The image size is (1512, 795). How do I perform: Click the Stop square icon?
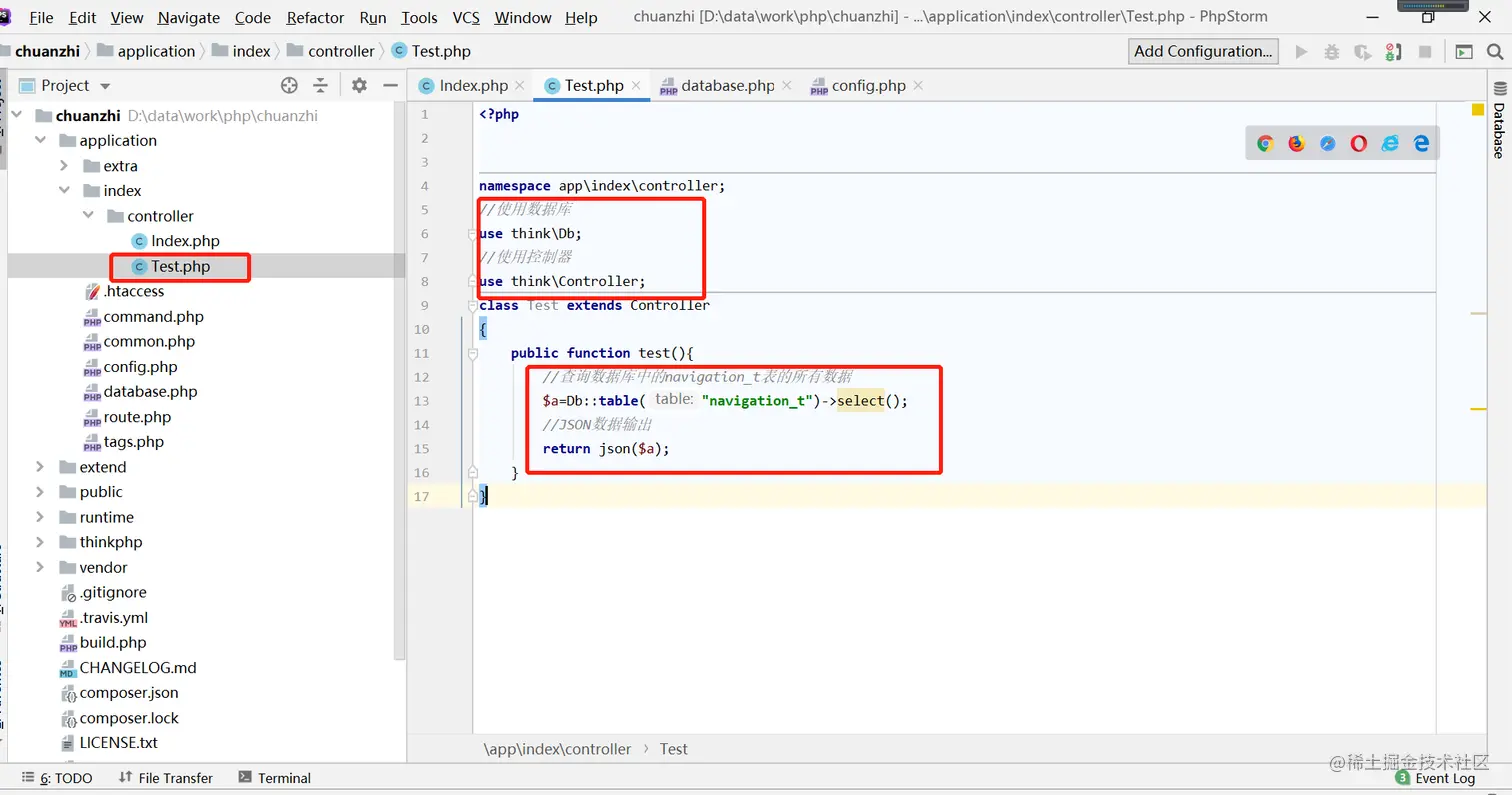[x=1425, y=52]
